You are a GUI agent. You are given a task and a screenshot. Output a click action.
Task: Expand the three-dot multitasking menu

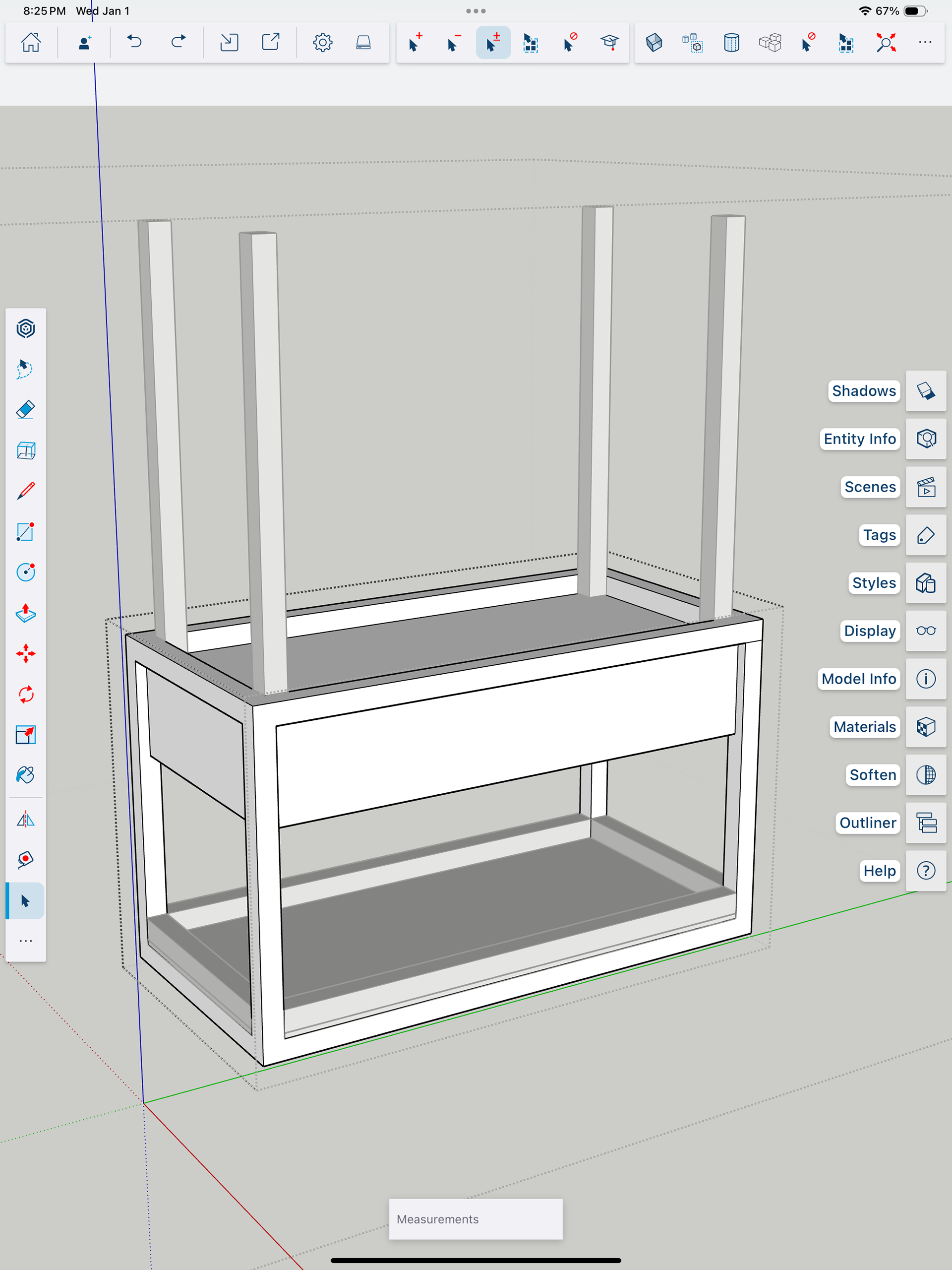(x=476, y=11)
